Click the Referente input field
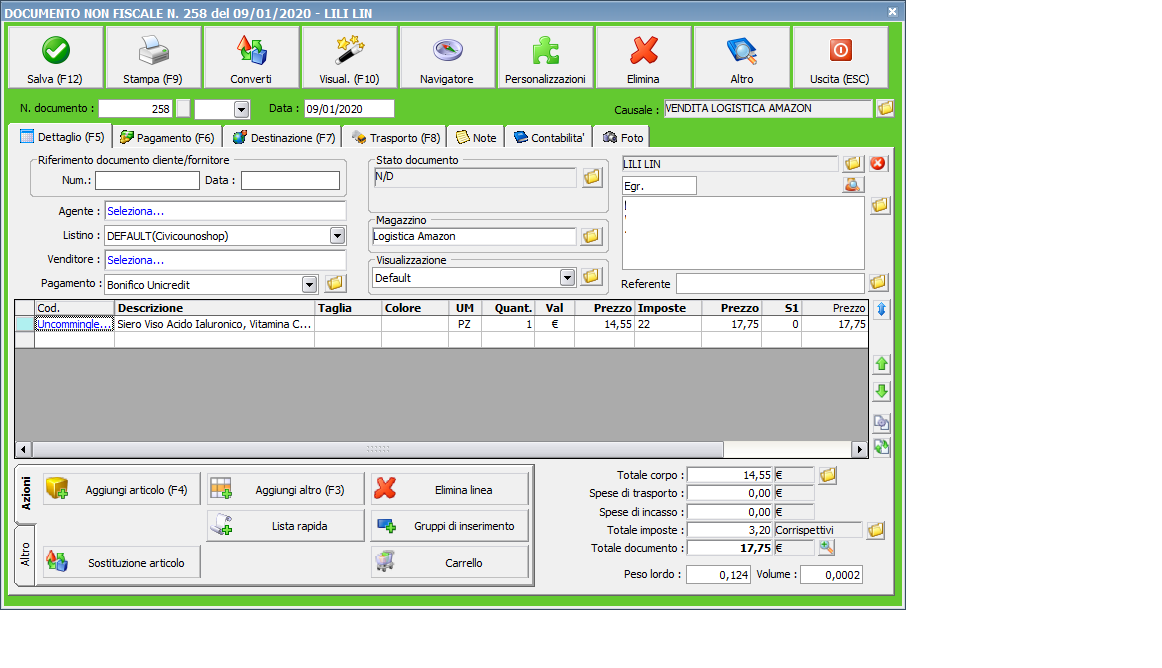The height and width of the screenshot is (668, 1162). pos(770,283)
